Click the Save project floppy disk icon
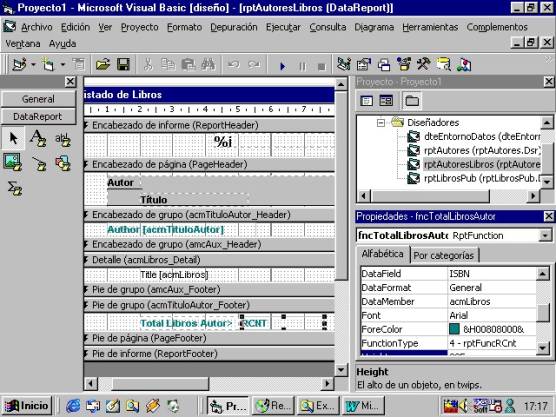556x417 pixels. point(123,65)
